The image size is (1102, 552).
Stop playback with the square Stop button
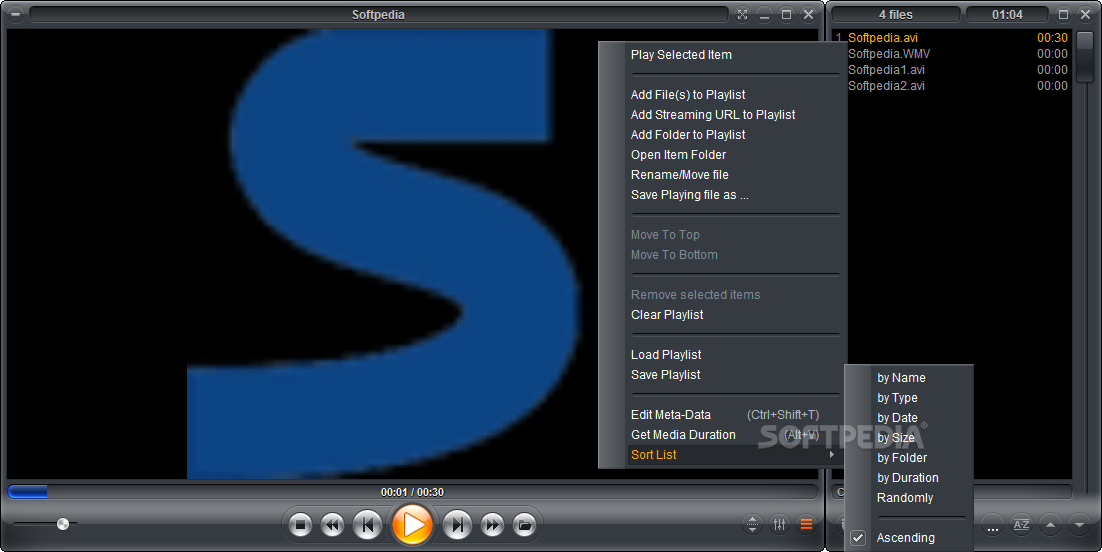pos(300,525)
